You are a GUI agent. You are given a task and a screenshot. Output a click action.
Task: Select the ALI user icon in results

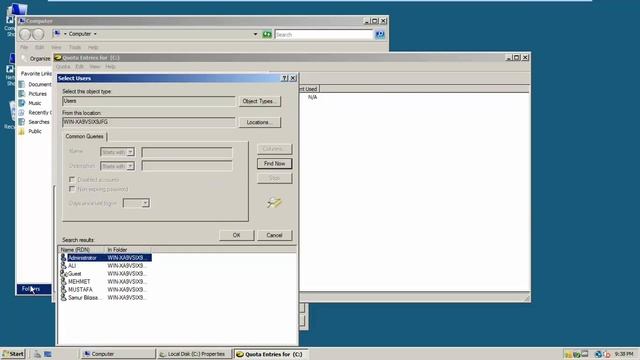point(63,266)
